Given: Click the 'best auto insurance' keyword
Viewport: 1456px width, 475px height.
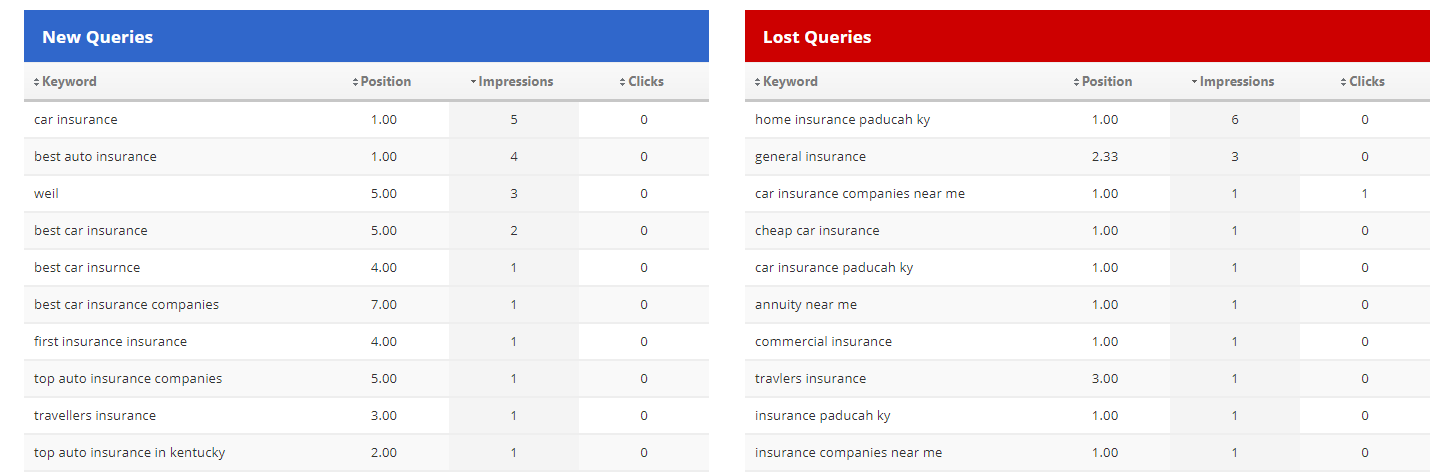Looking at the screenshot, I should pyautogui.click(x=95, y=157).
